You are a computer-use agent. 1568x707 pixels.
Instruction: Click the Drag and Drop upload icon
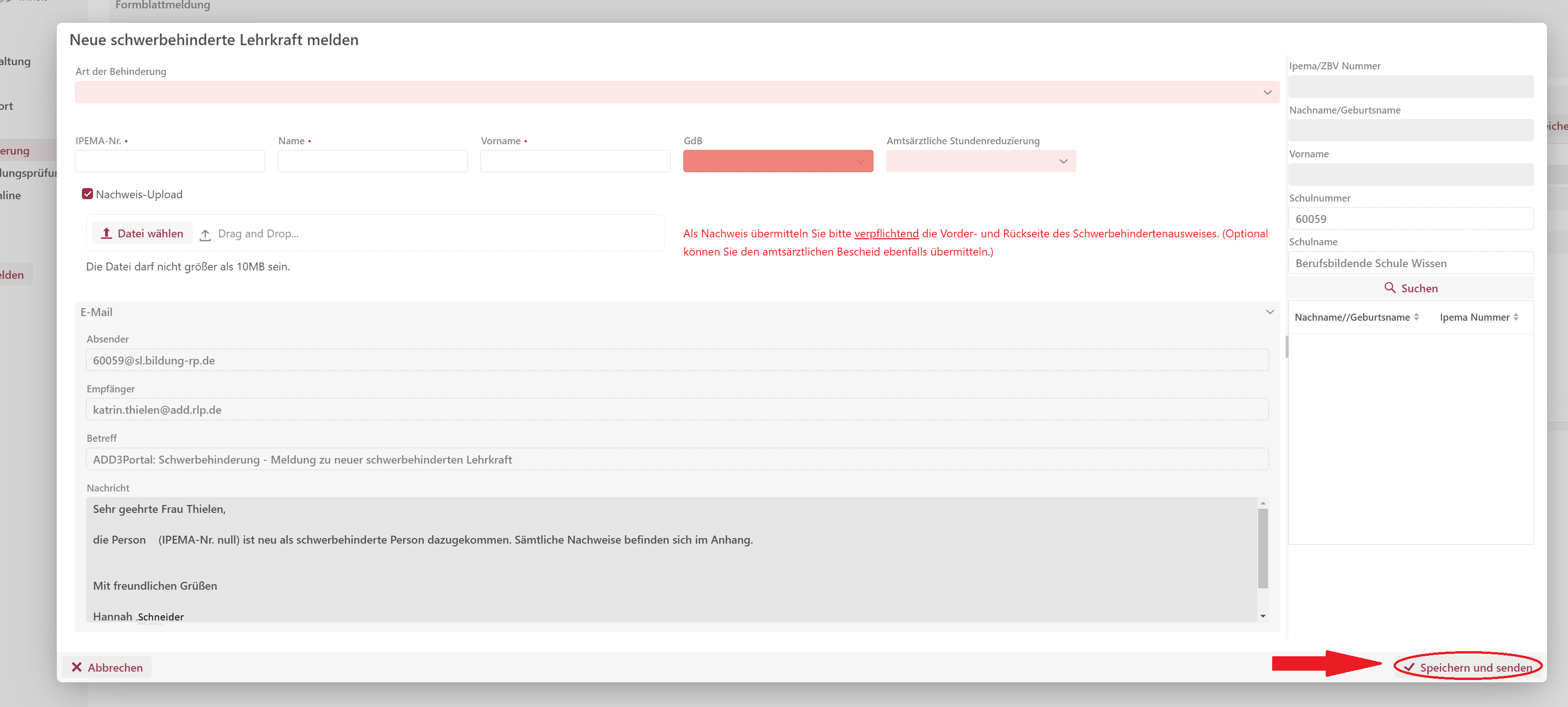(x=205, y=235)
